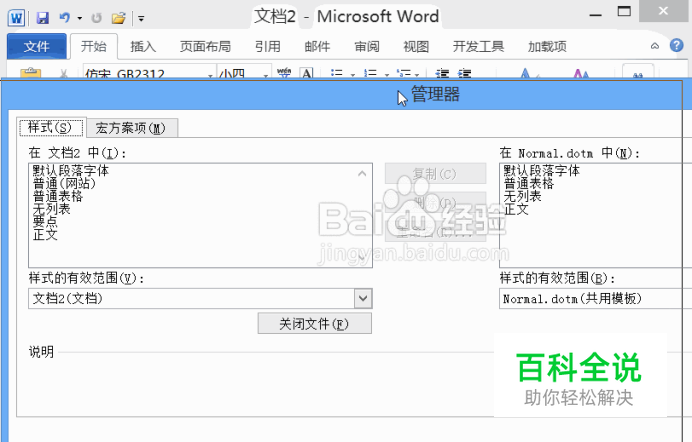The image size is (692, 442).
Task: Select 正文 in Normal.dotm list
Action: click(516, 209)
